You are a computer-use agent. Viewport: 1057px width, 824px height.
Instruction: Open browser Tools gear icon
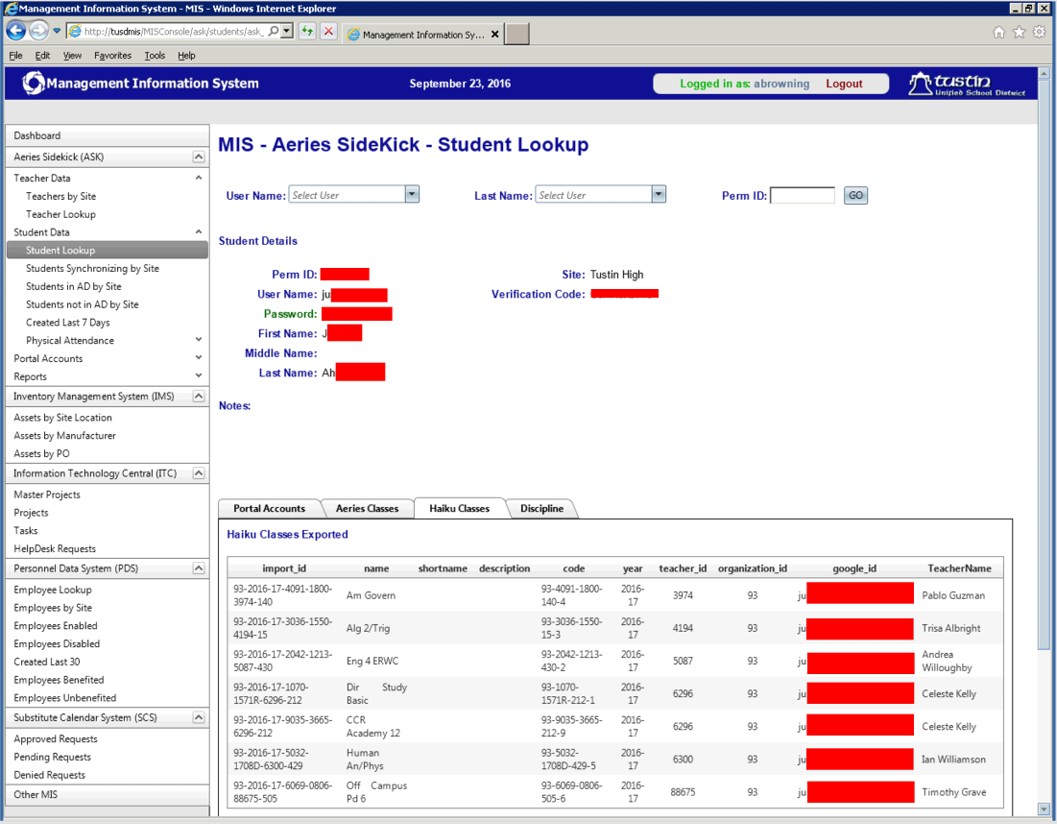coord(1039,32)
